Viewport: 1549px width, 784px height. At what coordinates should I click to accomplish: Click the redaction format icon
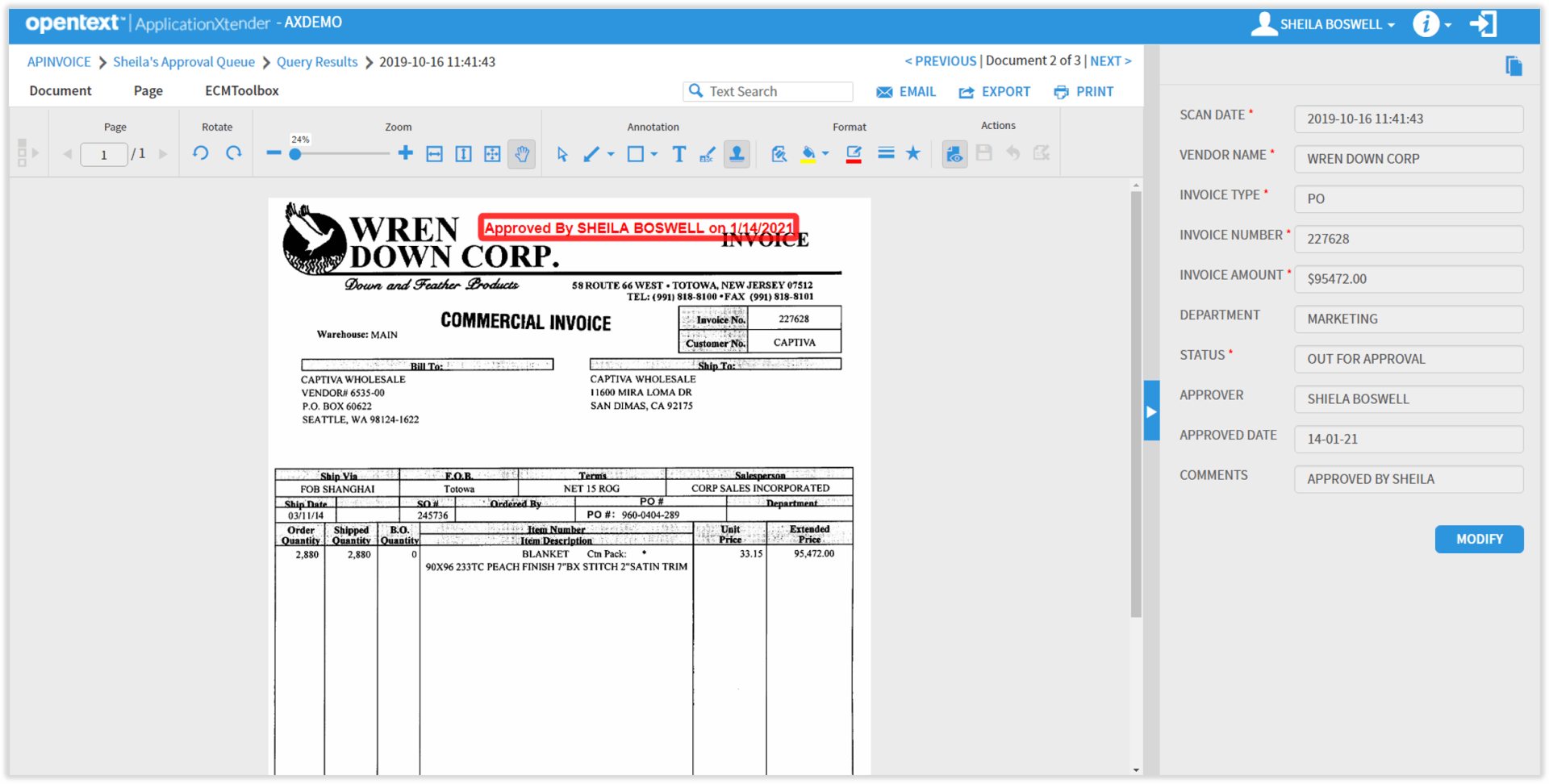[779, 154]
